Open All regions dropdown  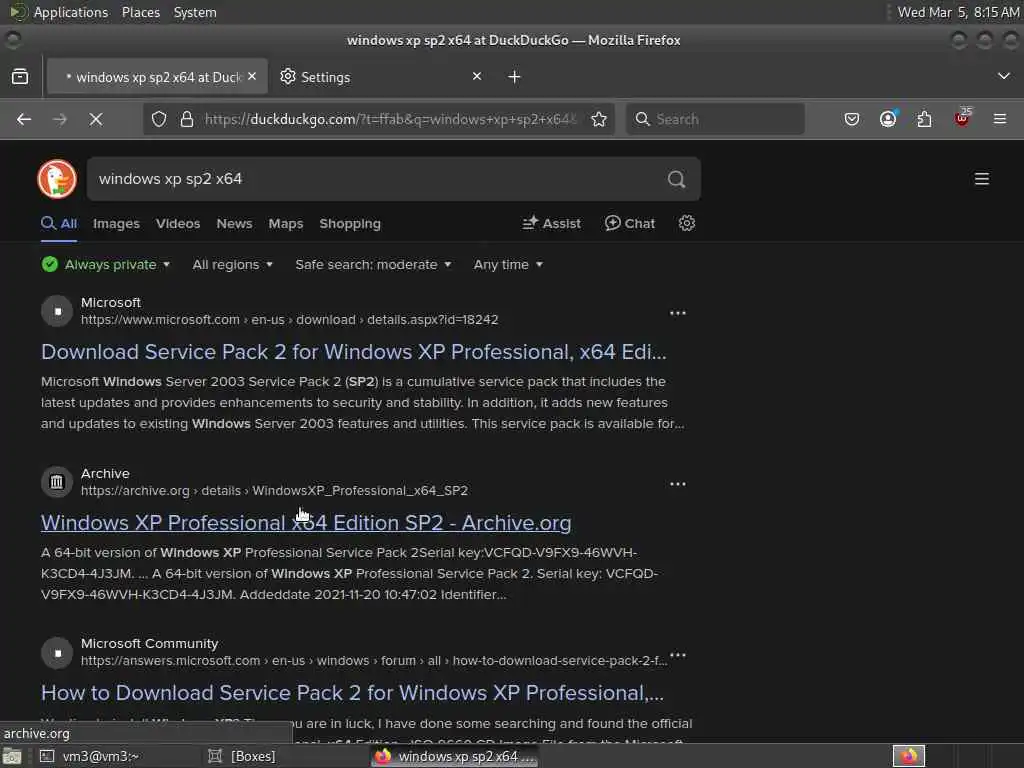(232, 264)
